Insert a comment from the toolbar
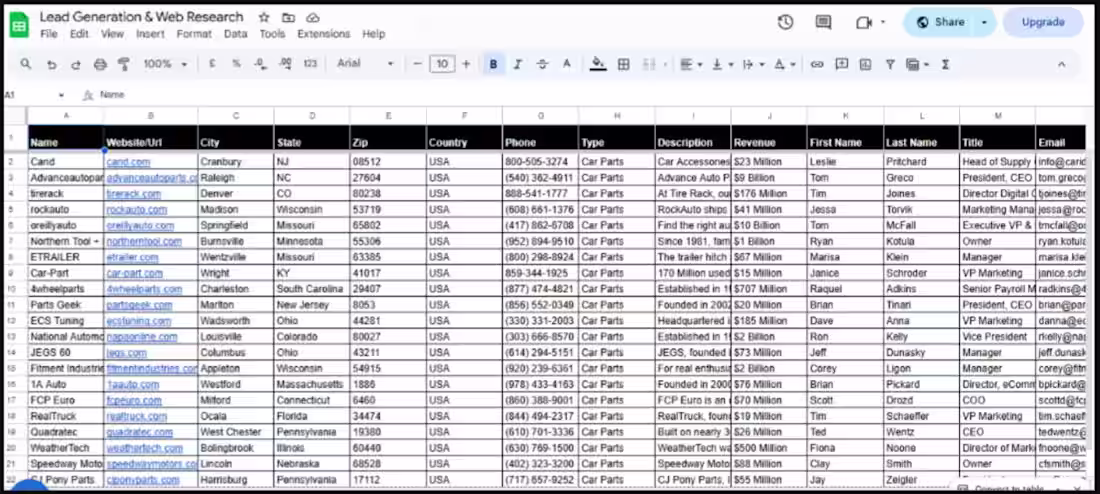Viewport: 1100px width, 494px height. coord(841,64)
